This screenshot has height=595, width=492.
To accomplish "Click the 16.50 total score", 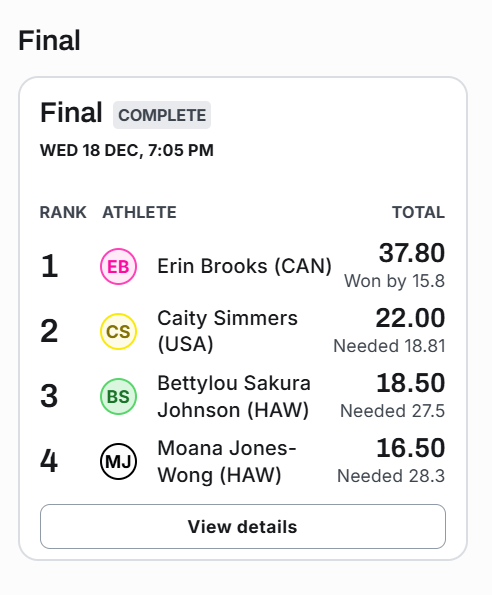I will pyautogui.click(x=410, y=448).
